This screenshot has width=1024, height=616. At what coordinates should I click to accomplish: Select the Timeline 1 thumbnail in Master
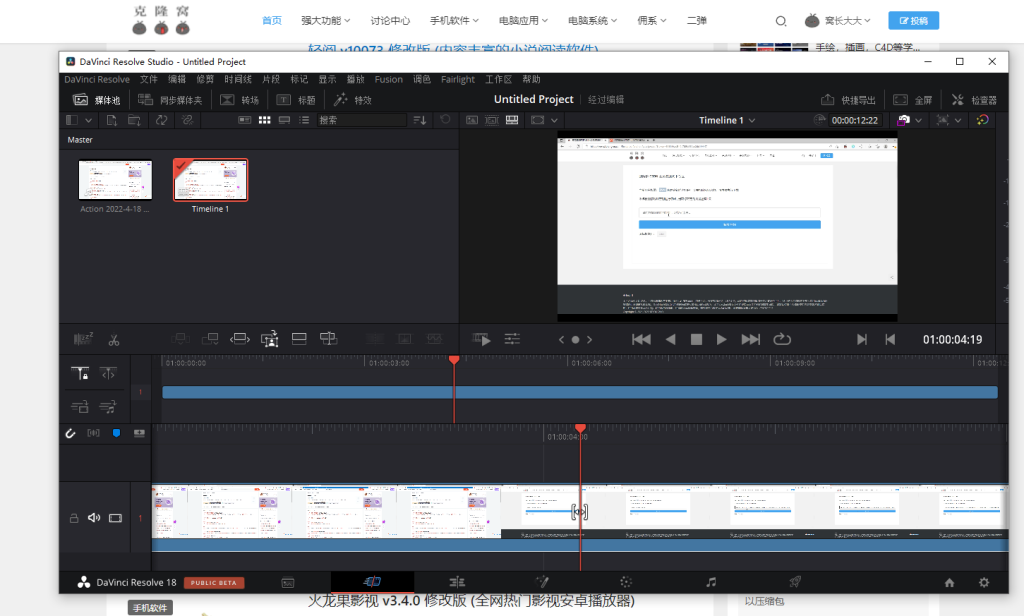coord(210,180)
